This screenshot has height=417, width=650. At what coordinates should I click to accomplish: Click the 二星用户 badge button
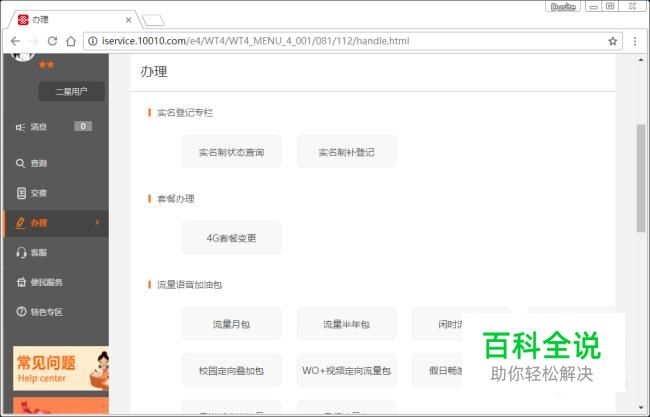[71, 91]
